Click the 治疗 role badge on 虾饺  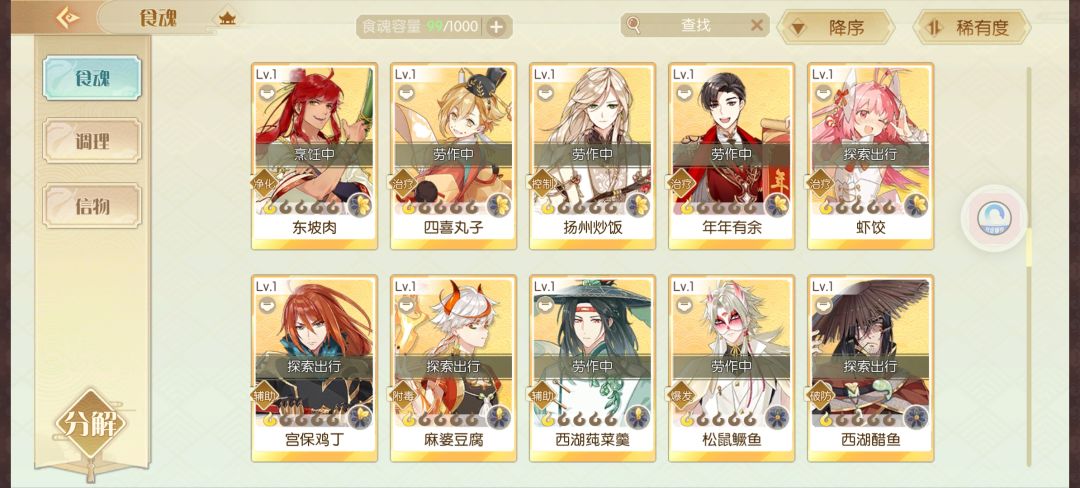[822, 184]
